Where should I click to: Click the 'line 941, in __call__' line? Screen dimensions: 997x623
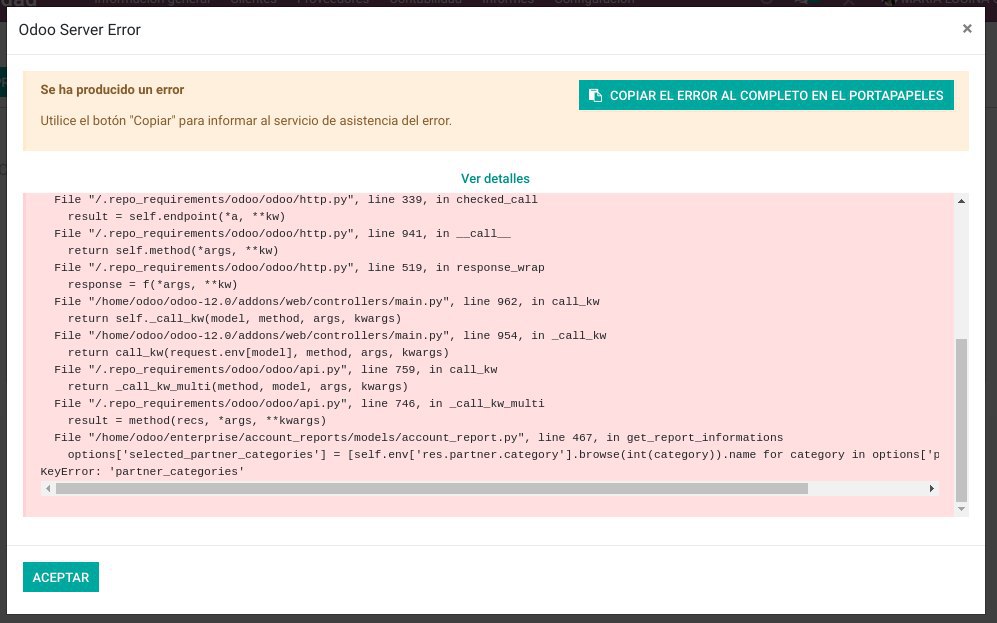(282, 233)
